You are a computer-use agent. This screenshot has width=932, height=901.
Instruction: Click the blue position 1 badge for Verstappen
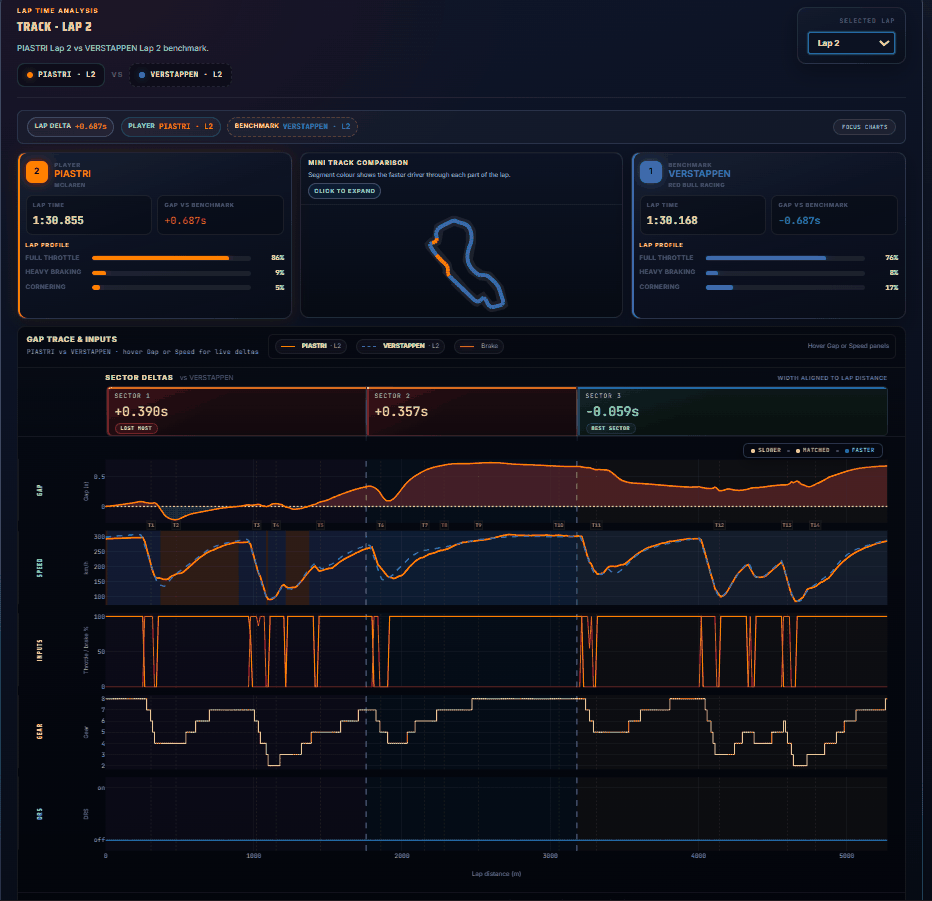tap(650, 172)
